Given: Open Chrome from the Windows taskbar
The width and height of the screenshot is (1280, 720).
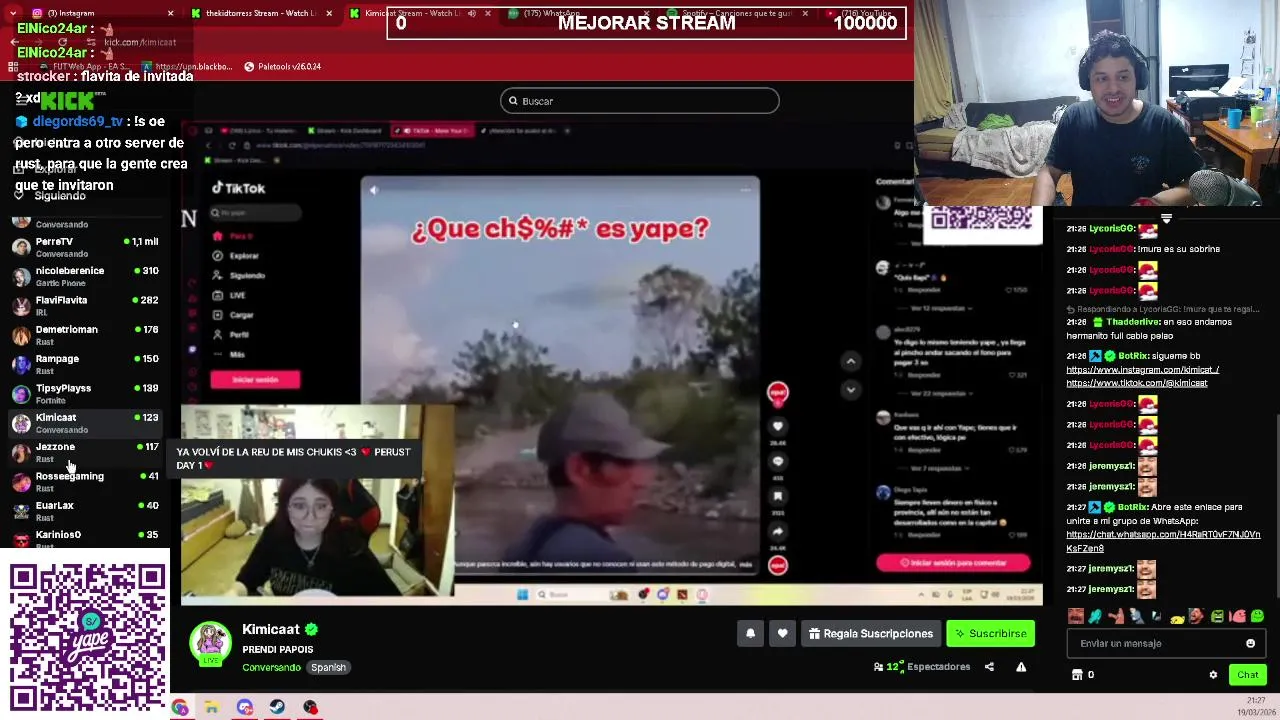Looking at the screenshot, I should tap(179, 707).
